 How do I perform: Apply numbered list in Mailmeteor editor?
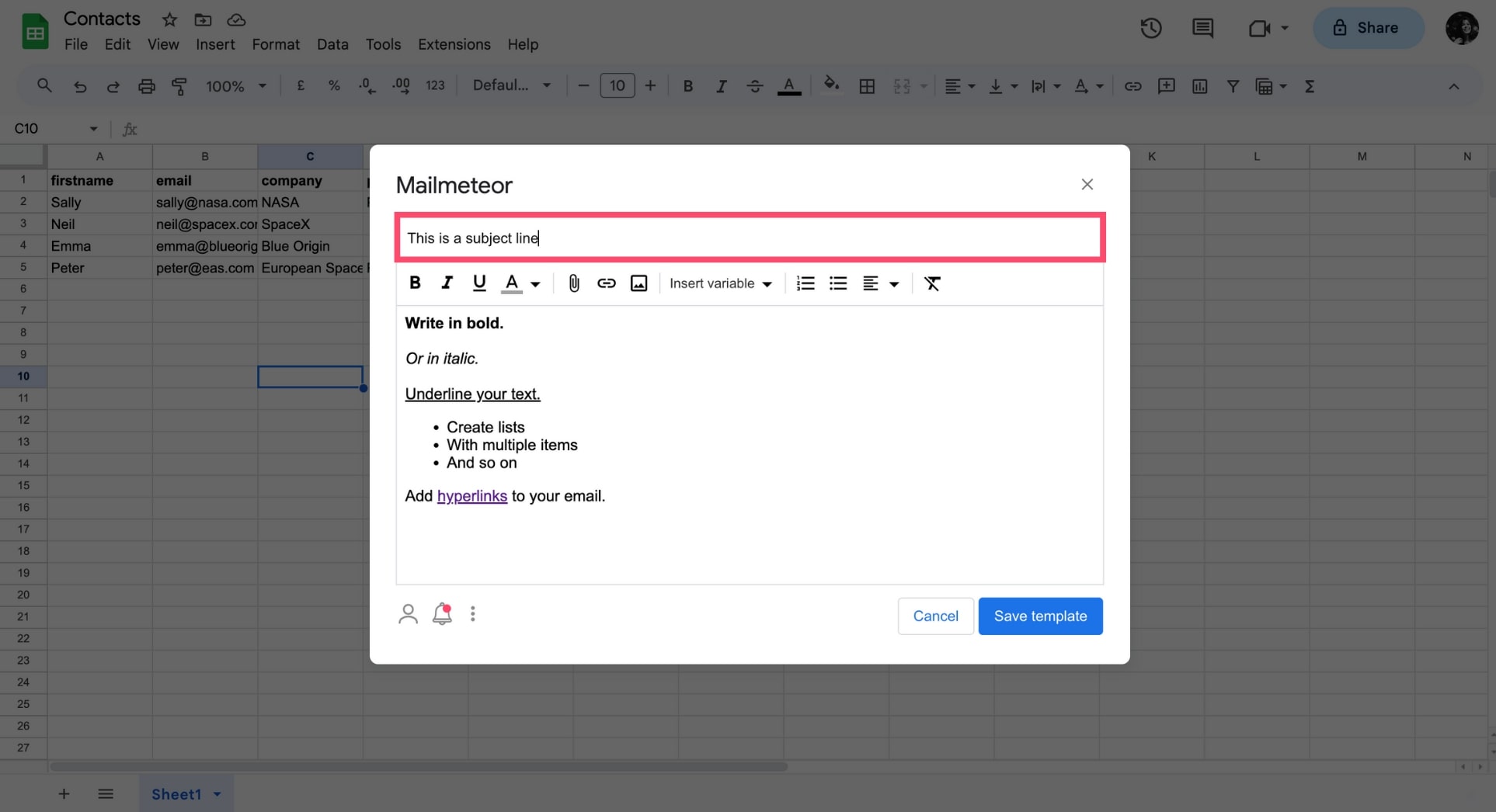tap(805, 283)
